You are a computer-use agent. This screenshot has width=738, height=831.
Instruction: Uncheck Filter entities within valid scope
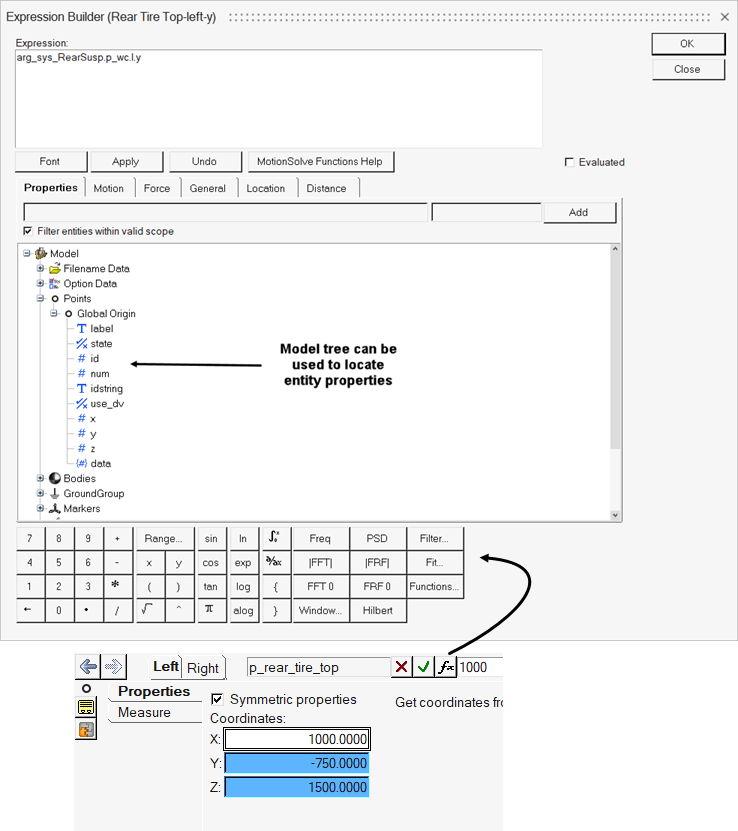click(x=28, y=231)
